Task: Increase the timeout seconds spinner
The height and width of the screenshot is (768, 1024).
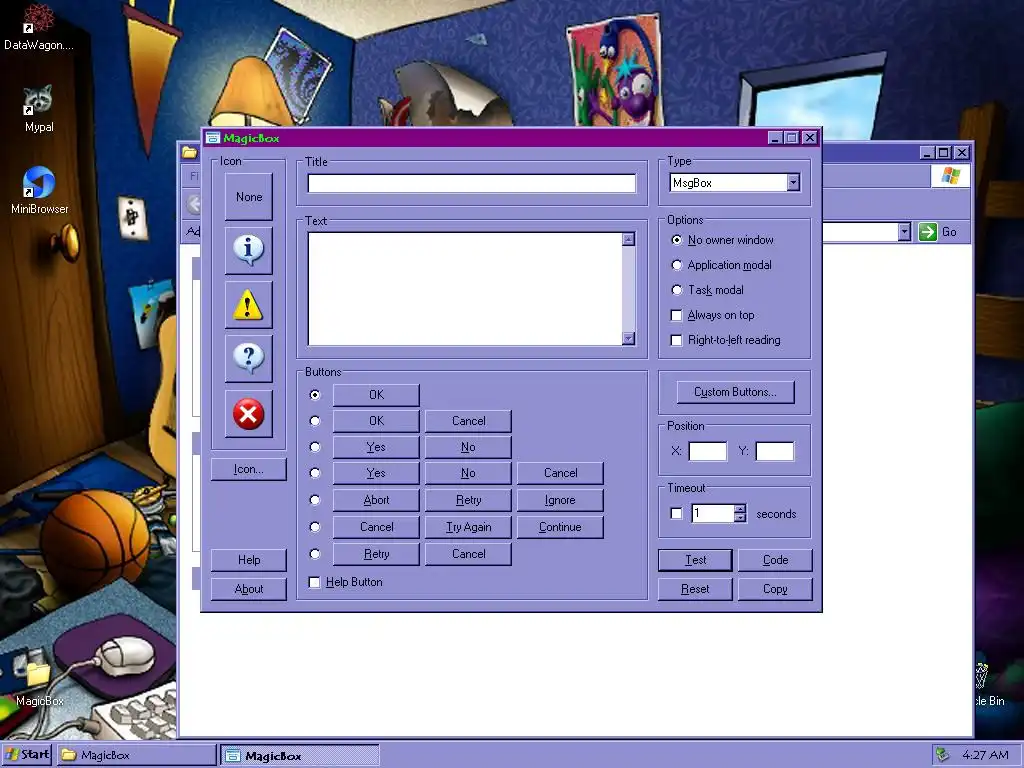Action: click(x=739, y=509)
